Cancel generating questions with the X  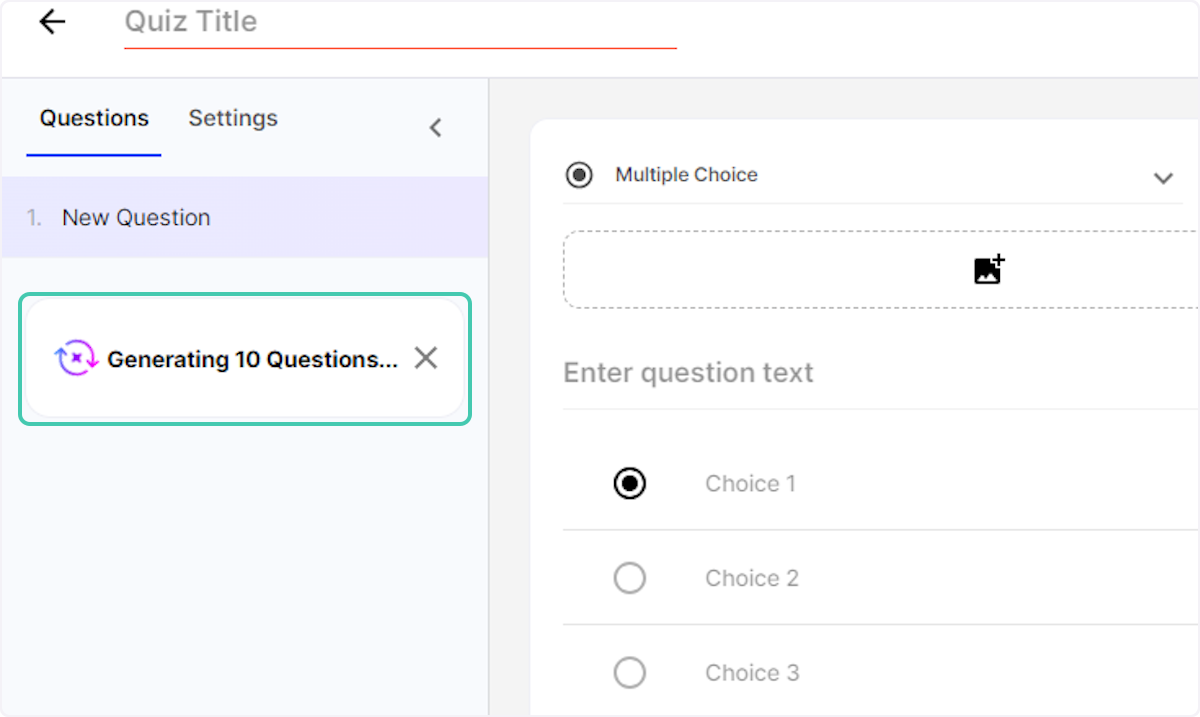point(425,357)
